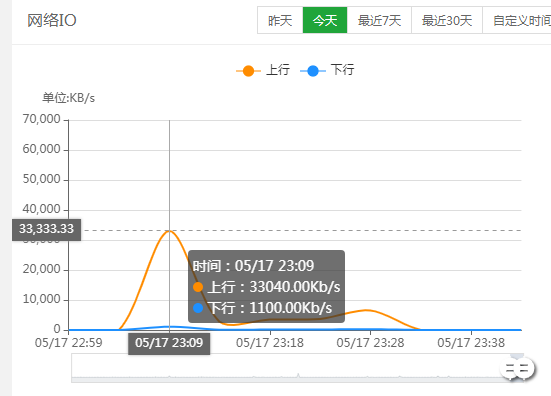Click the orange curve's second peak near 23:28
This screenshot has width=551, height=396.
367,310
